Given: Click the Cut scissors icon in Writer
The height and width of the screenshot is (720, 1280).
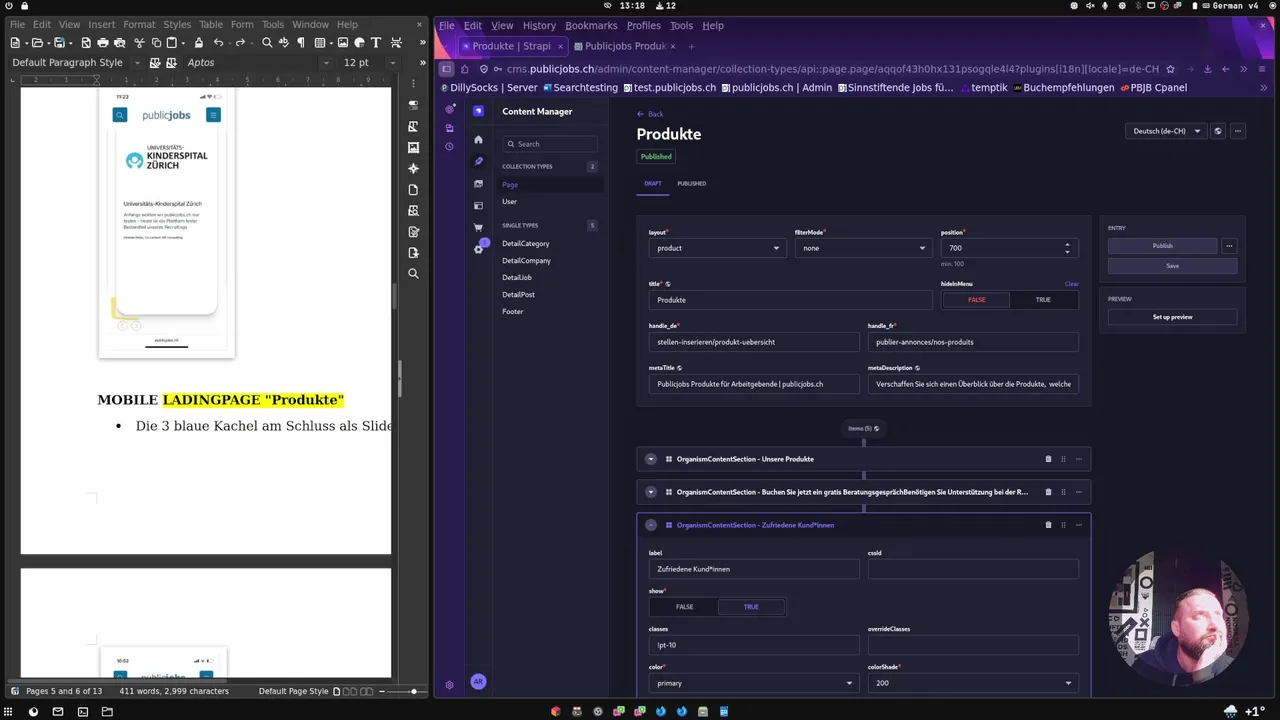Looking at the screenshot, I should [x=140, y=43].
